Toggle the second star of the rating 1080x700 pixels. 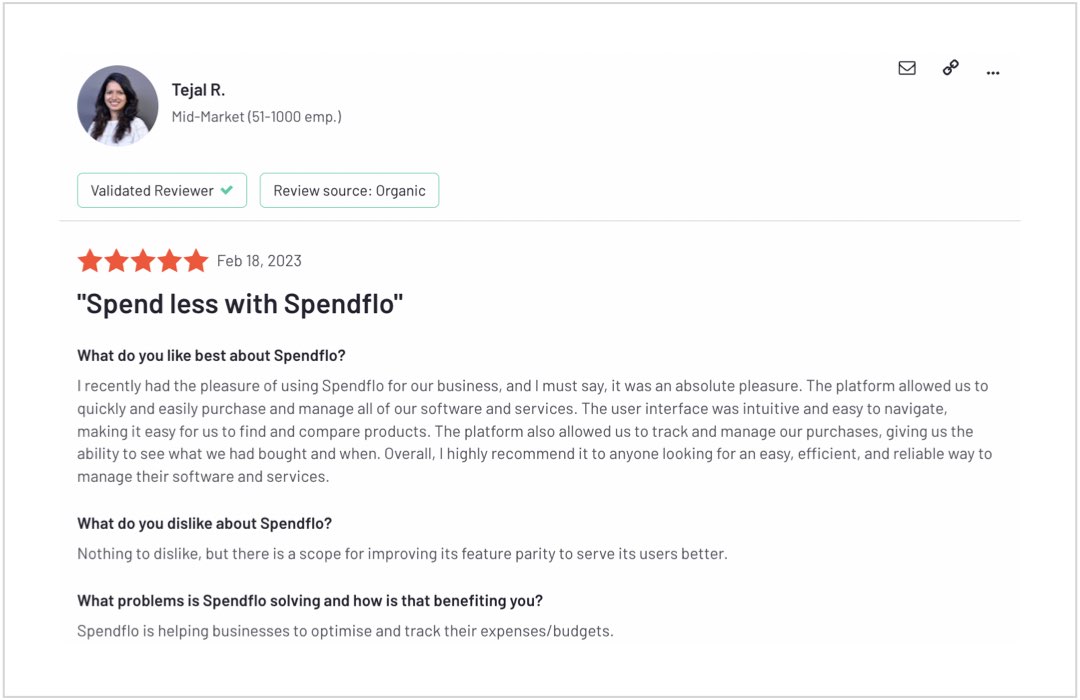coord(116,260)
